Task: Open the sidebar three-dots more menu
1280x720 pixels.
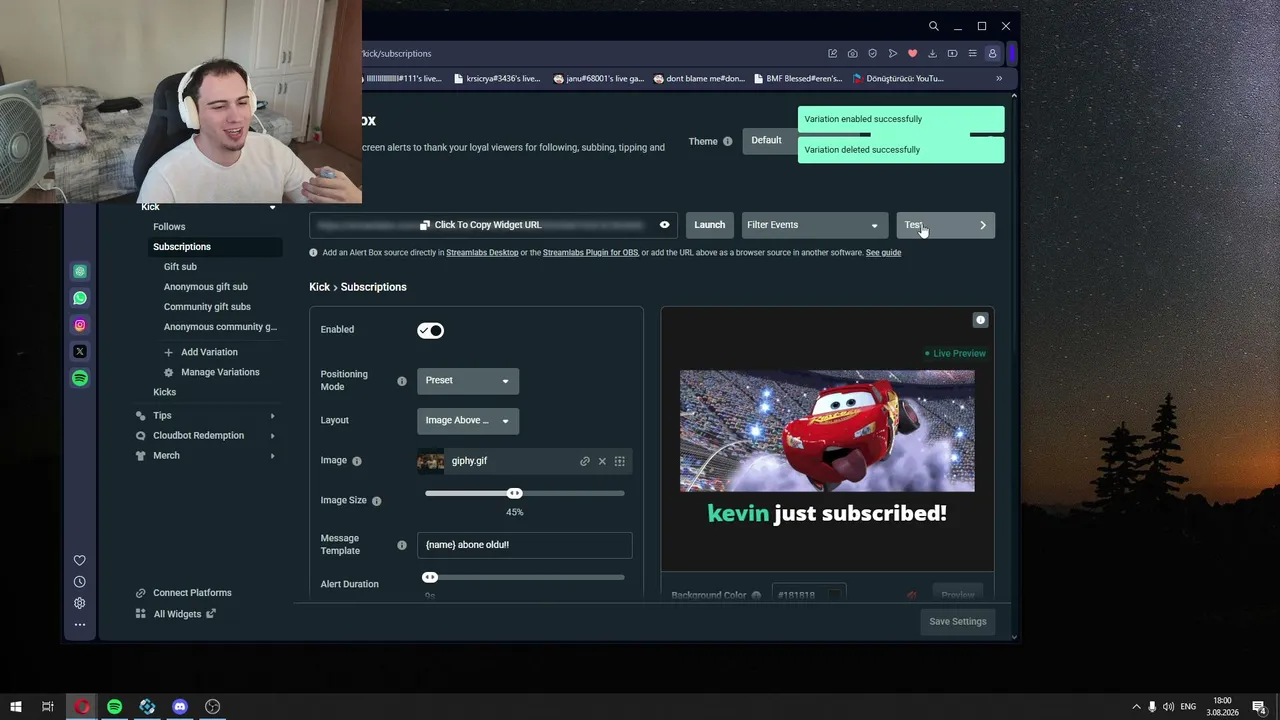Action: [80, 625]
